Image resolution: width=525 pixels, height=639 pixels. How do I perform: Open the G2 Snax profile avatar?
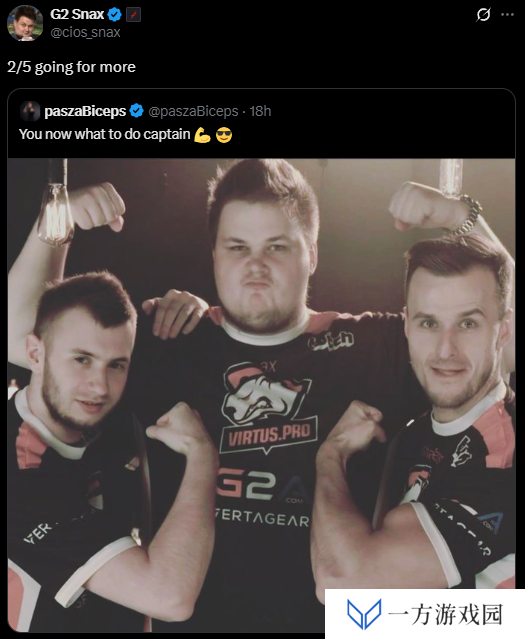tap(25, 23)
